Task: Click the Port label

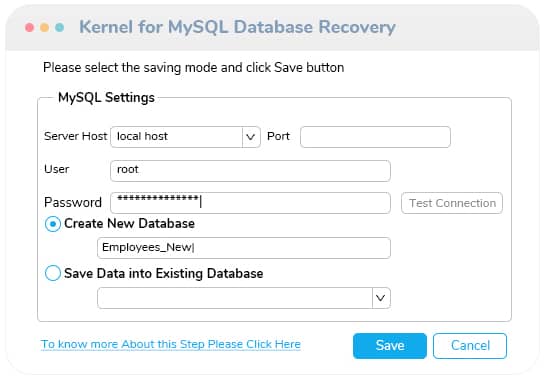Action: pyautogui.click(x=278, y=136)
